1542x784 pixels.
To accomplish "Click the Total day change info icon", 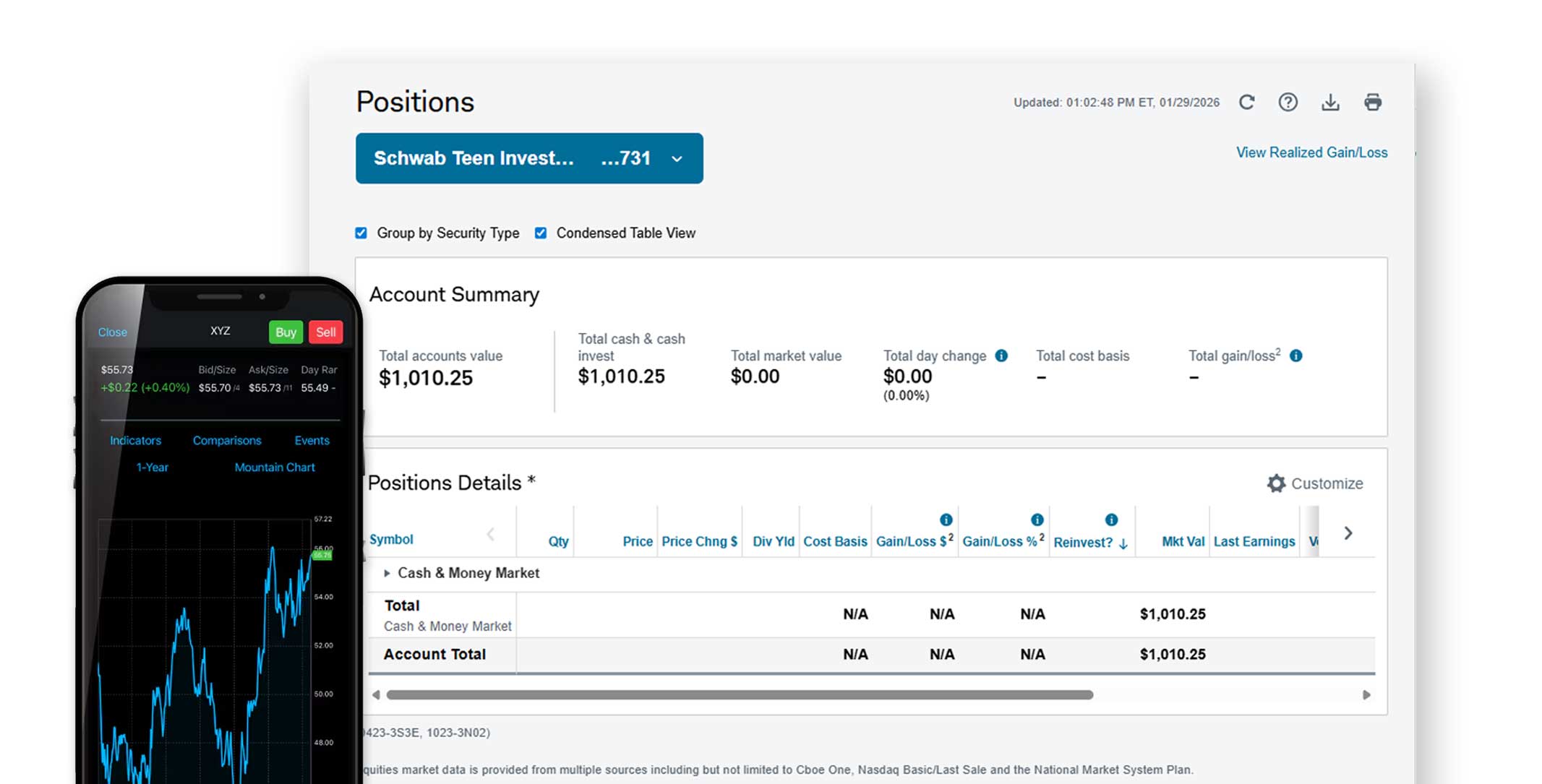I will tap(1001, 355).
